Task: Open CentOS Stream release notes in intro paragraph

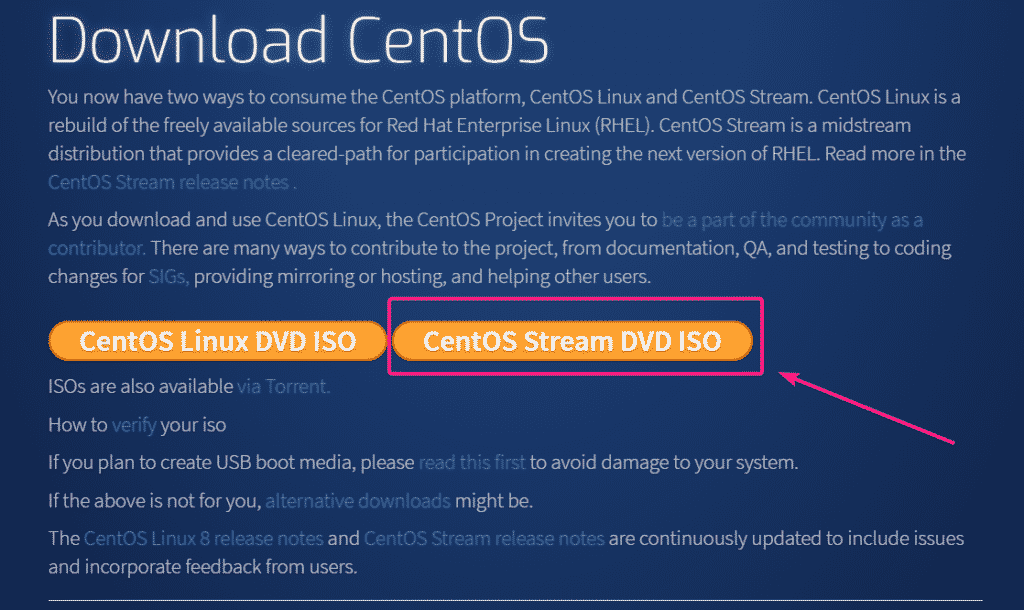Action: point(168,182)
